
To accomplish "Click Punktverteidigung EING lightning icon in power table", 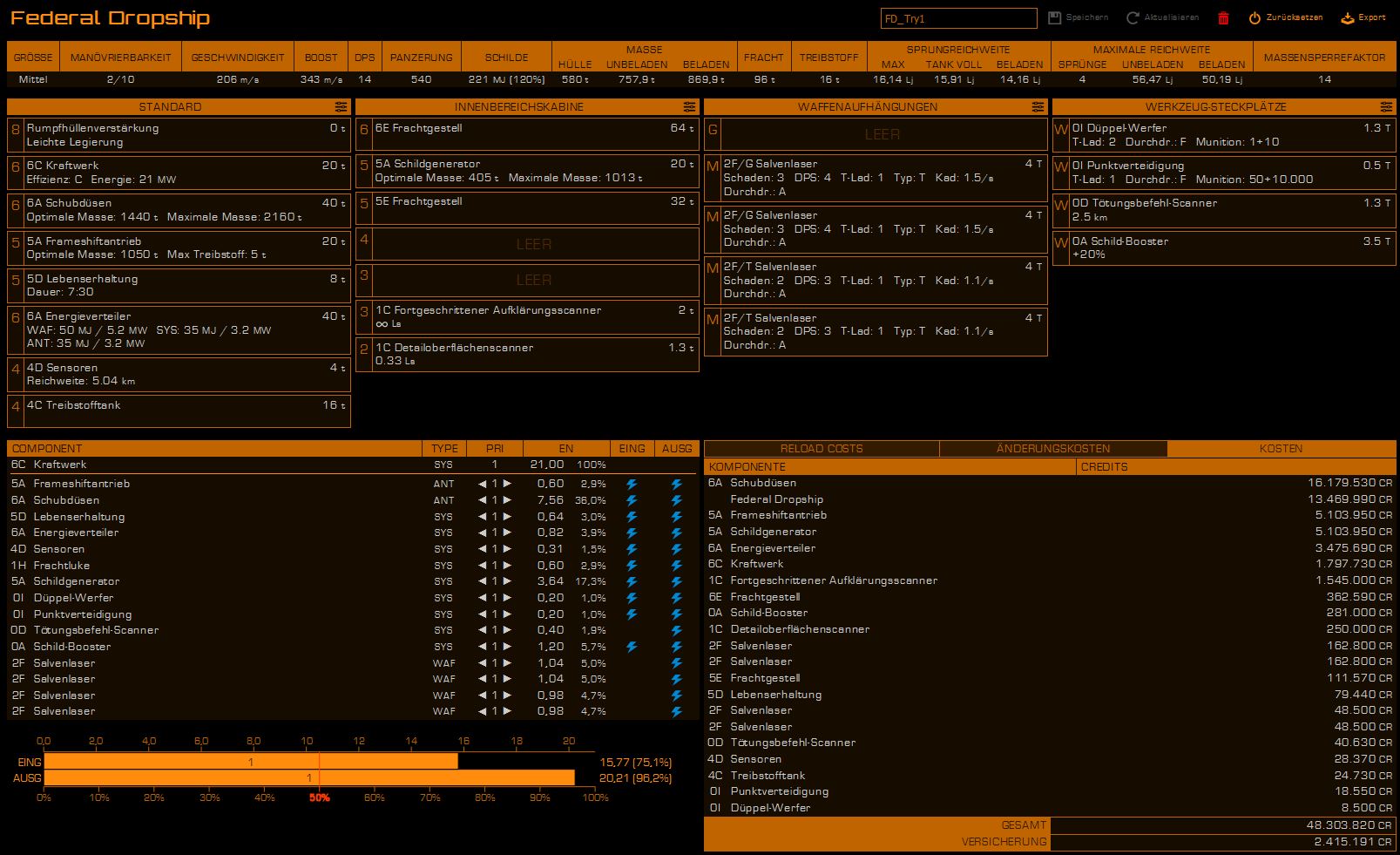I will [x=632, y=614].
